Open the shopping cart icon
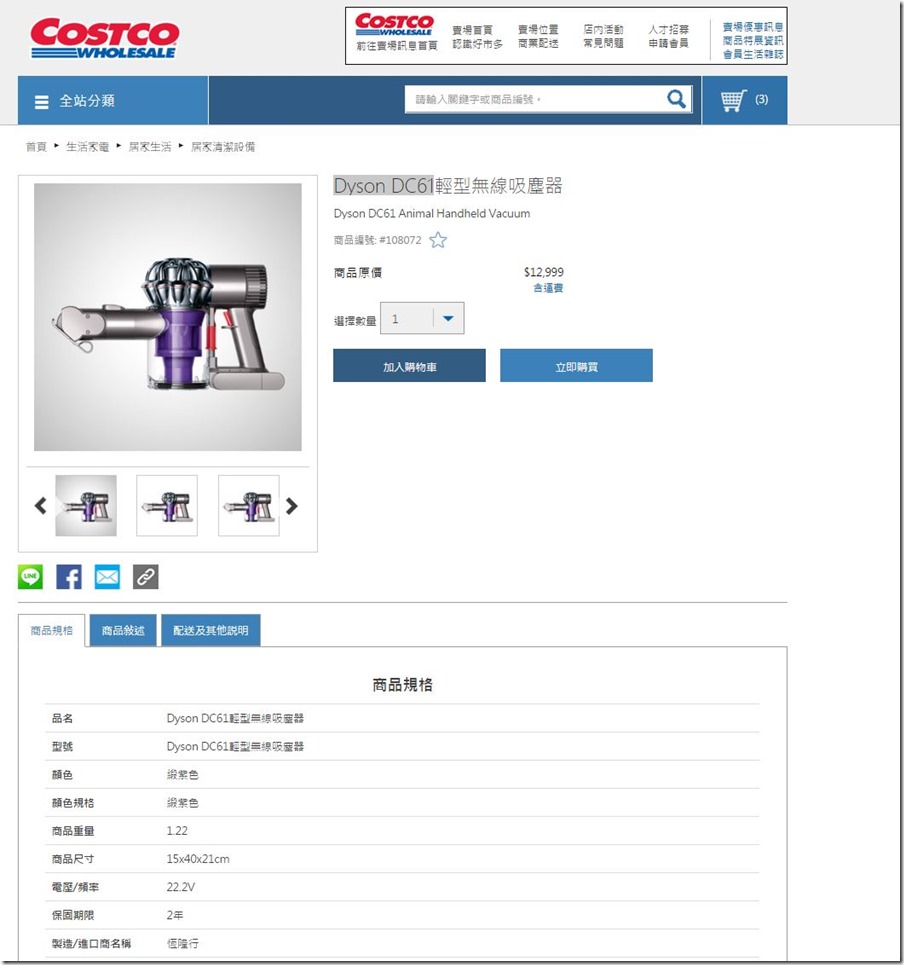Image resolution: width=904 pixels, height=965 pixels. tap(734, 100)
